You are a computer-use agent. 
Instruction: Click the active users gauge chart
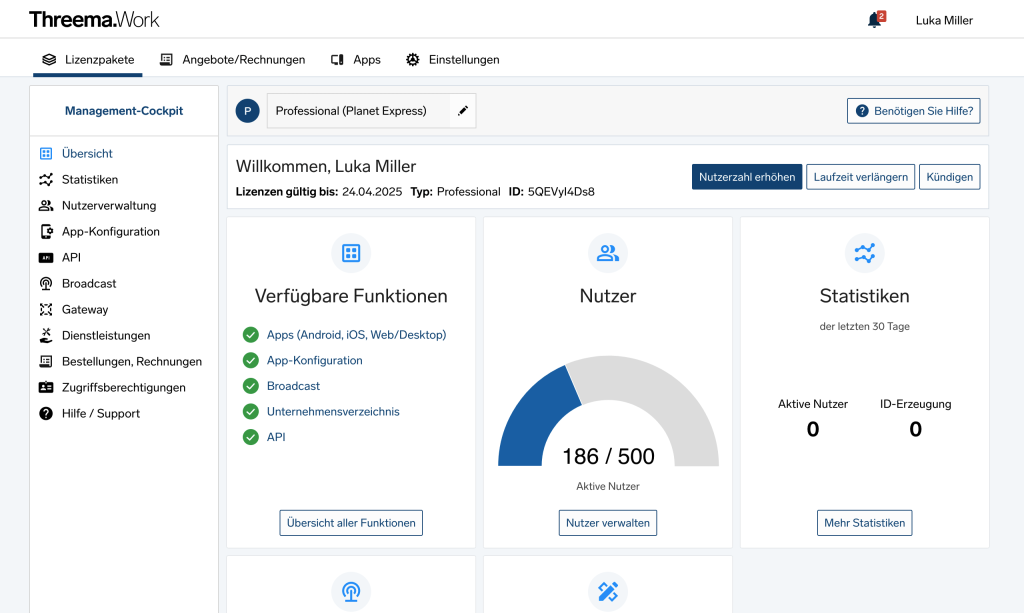pos(608,411)
